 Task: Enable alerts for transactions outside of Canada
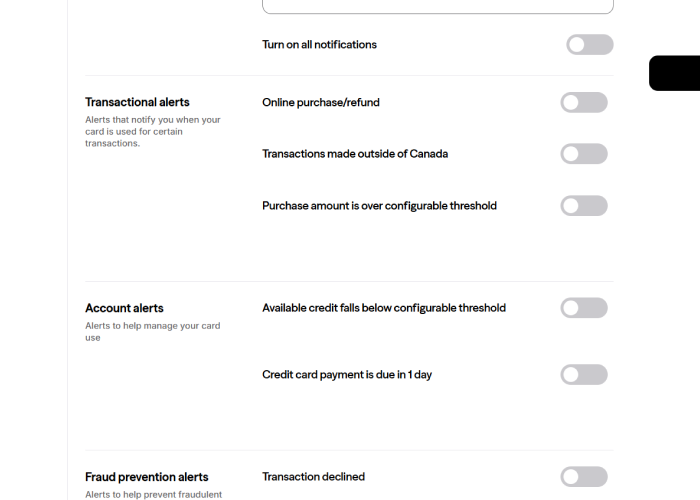[x=584, y=154]
